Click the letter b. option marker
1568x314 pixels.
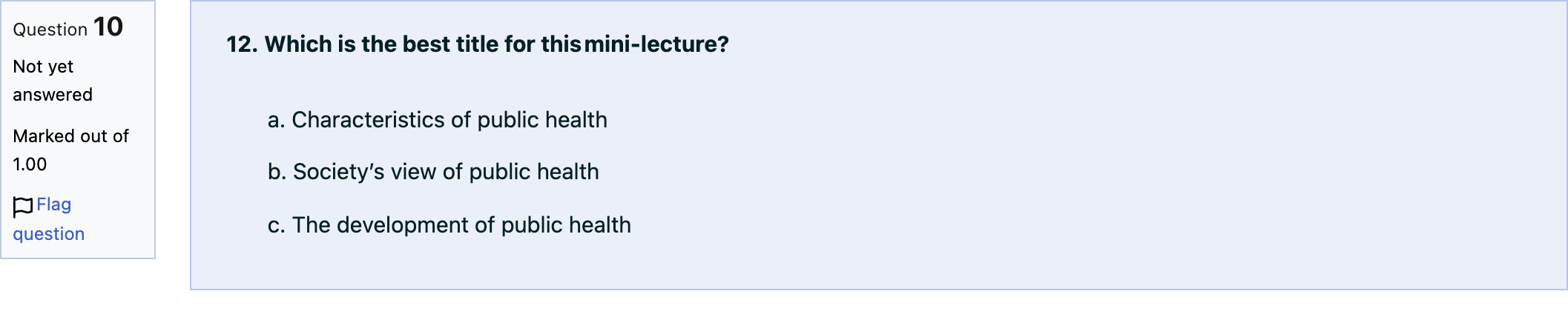[277, 172]
